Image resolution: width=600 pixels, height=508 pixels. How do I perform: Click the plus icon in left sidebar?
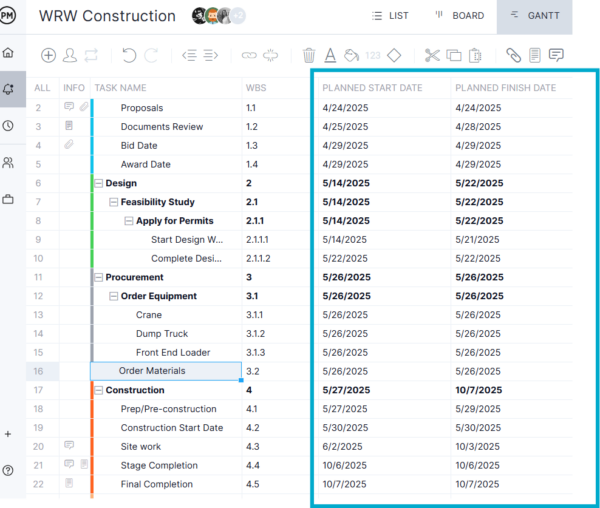pyautogui.click(x=8, y=434)
